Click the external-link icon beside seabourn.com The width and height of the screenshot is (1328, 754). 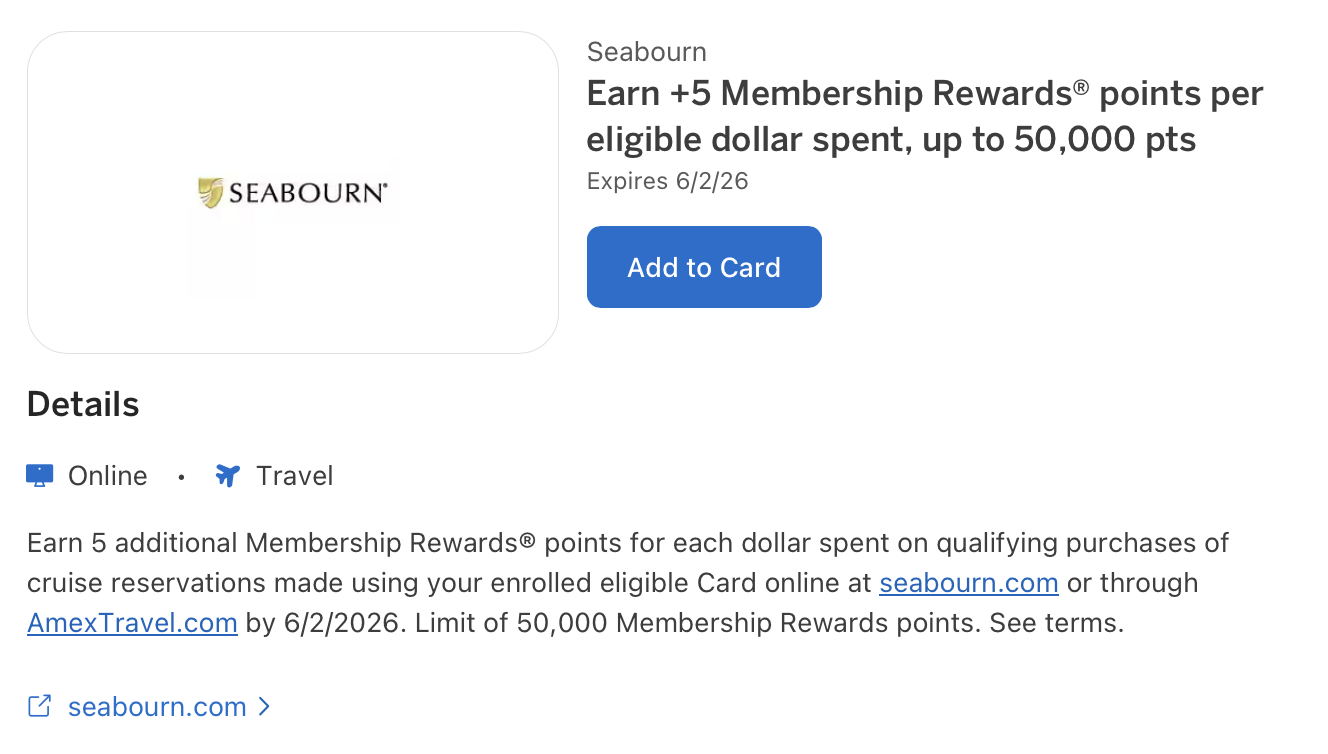pos(39,705)
